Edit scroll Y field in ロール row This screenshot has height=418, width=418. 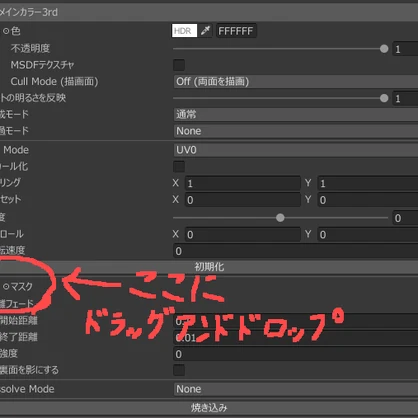pyautogui.click(x=368, y=234)
